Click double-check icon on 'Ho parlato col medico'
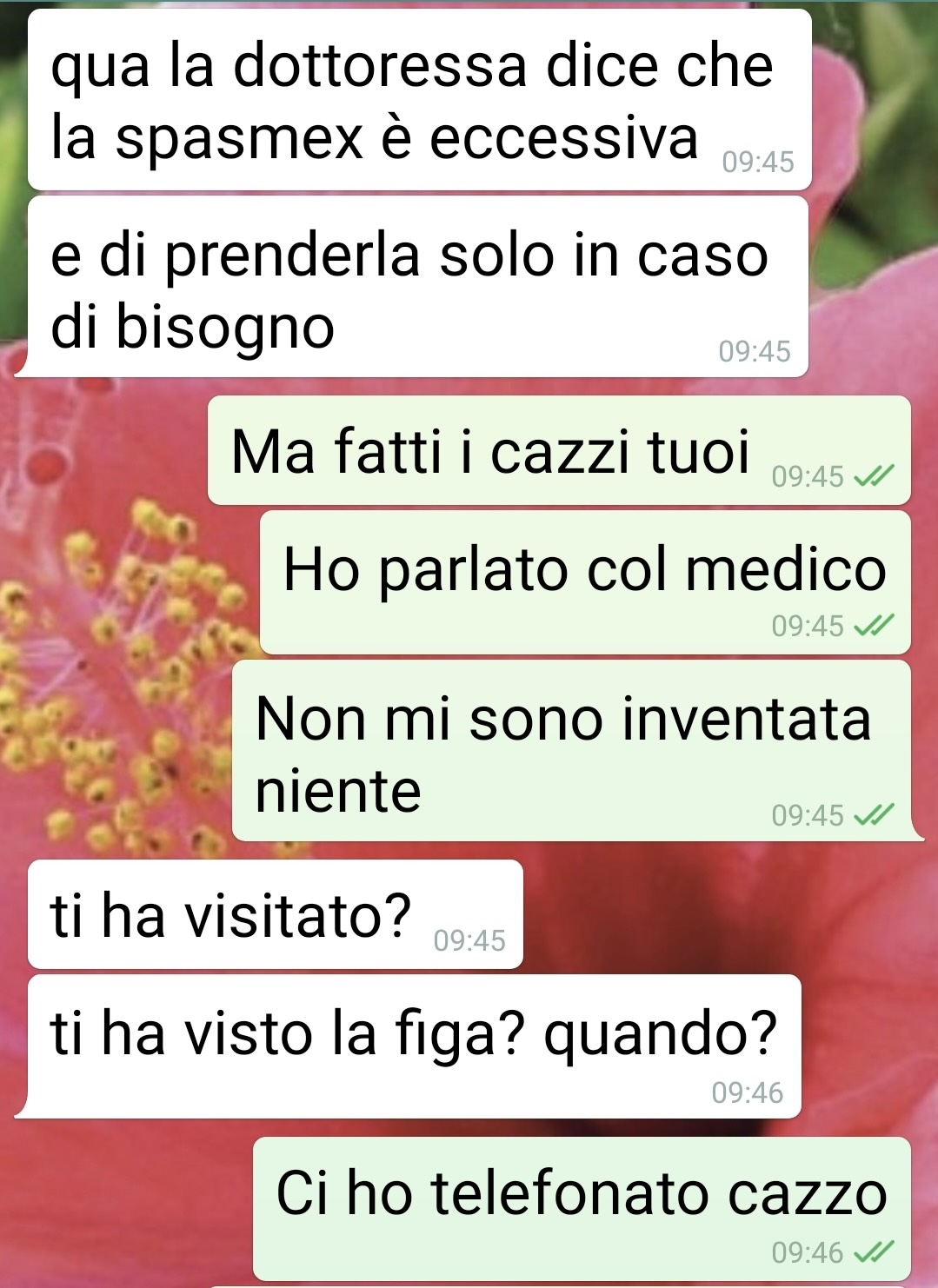This screenshot has height=1288, width=938. [x=874, y=626]
